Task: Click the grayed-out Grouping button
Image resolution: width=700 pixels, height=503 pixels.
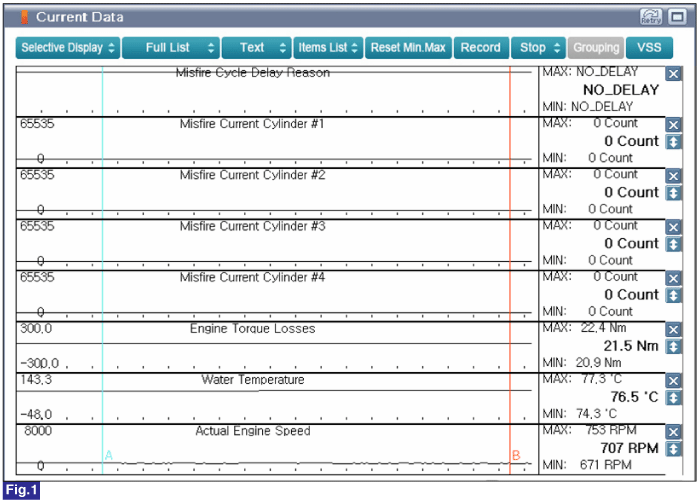Action: [x=596, y=48]
